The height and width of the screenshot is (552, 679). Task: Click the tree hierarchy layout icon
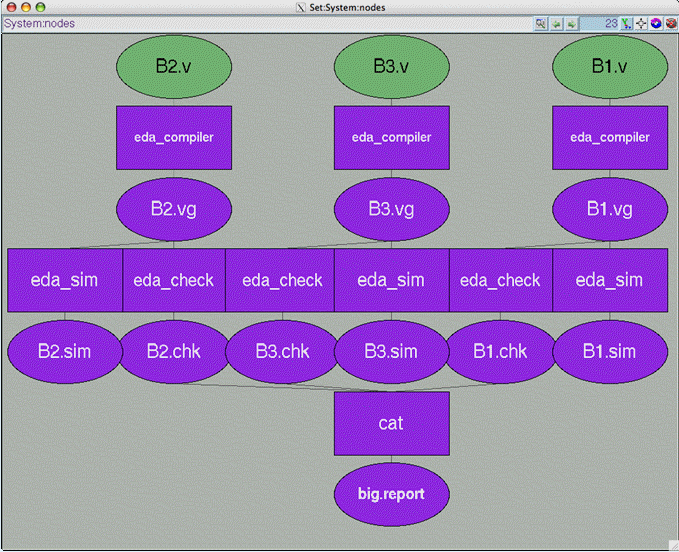[627, 23]
